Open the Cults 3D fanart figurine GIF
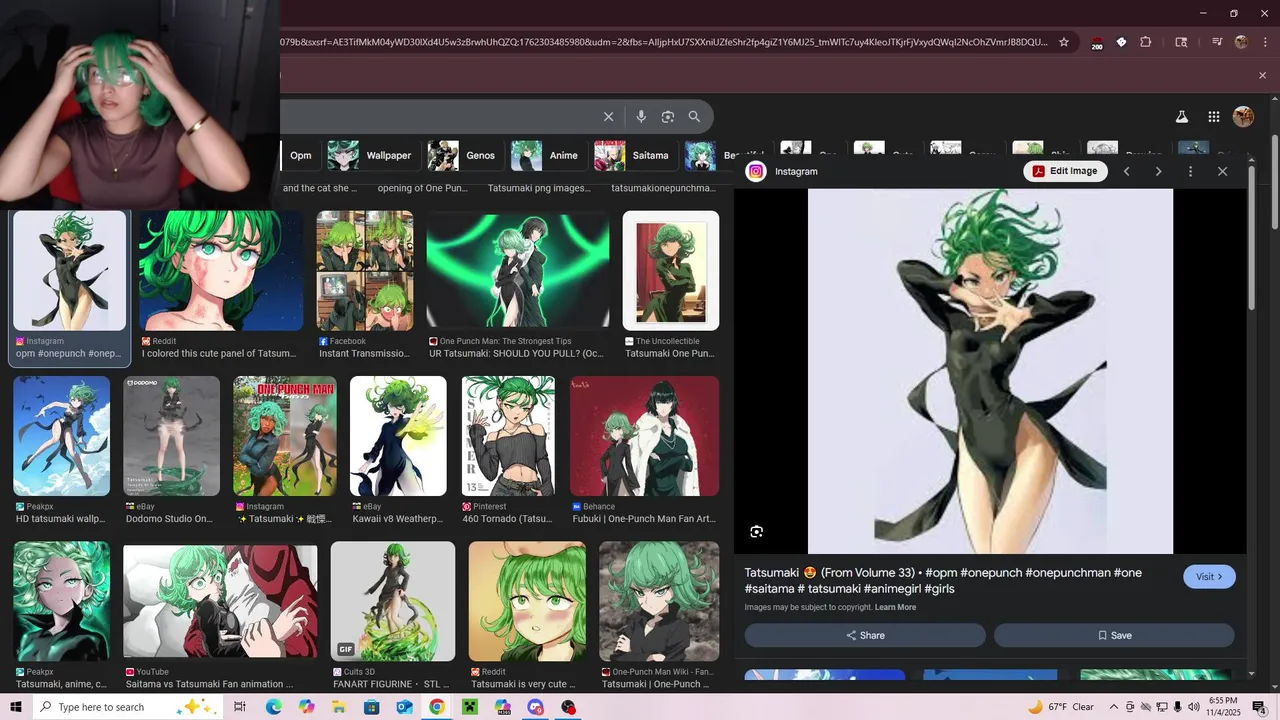 click(393, 602)
